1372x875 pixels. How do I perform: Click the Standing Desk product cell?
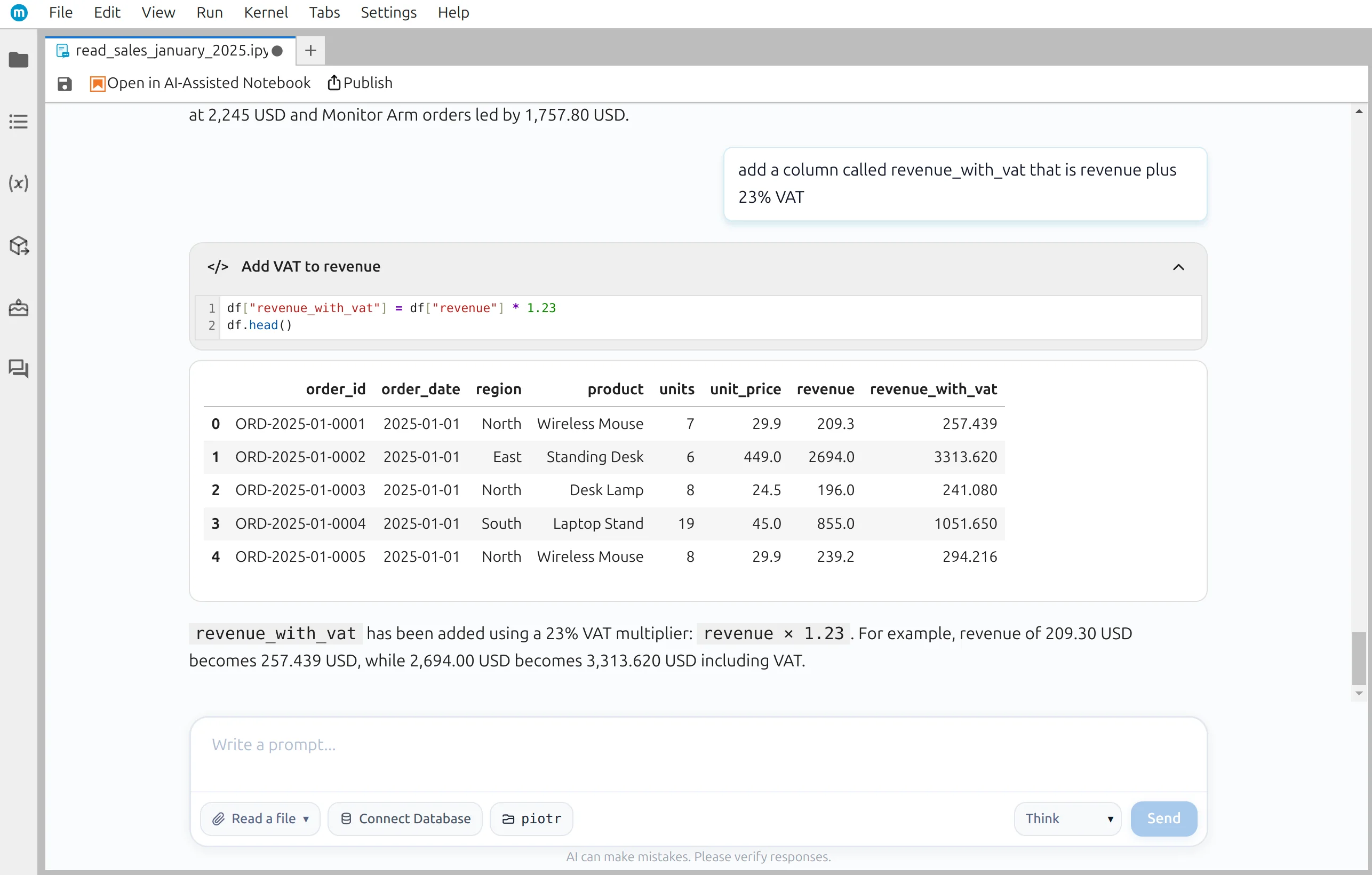tap(595, 457)
